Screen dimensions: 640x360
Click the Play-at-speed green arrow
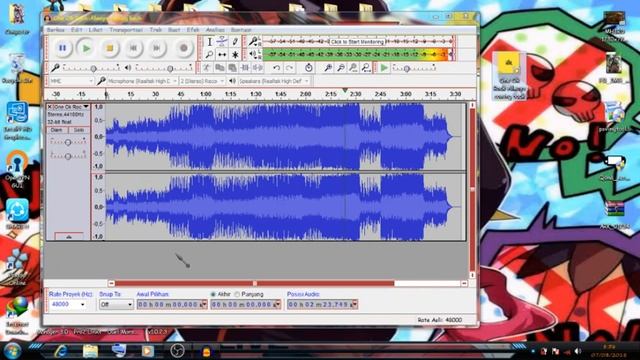(x=384, y=68)
